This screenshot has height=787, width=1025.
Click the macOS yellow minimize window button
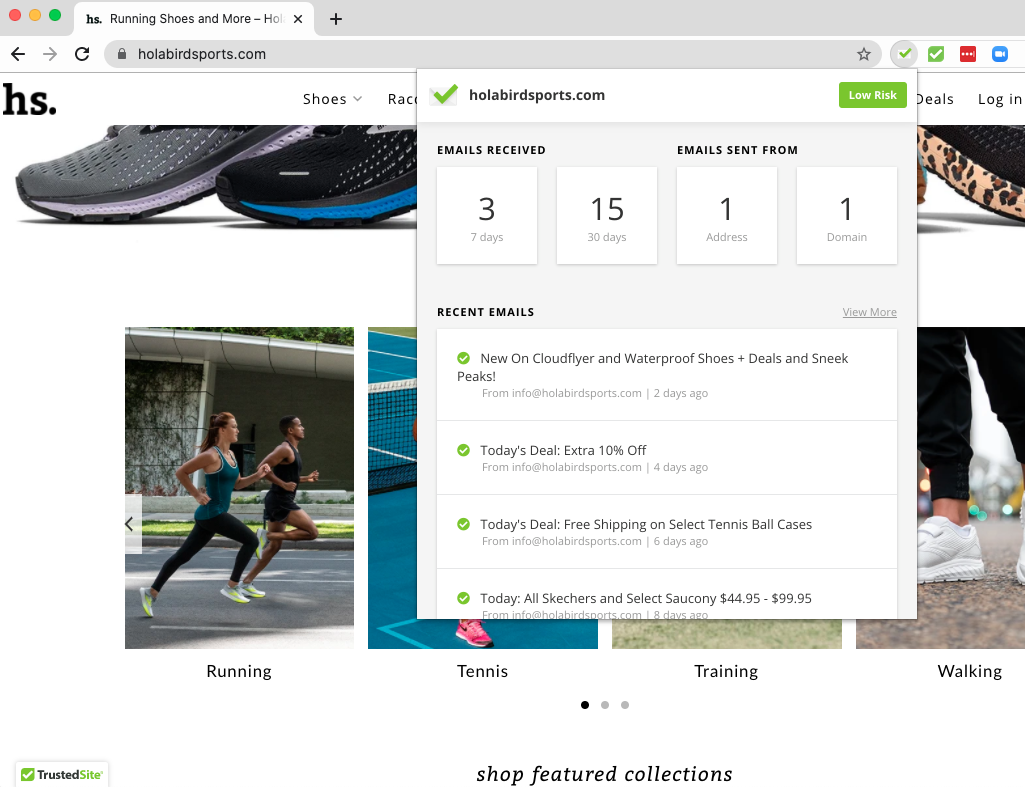point(35,15)
